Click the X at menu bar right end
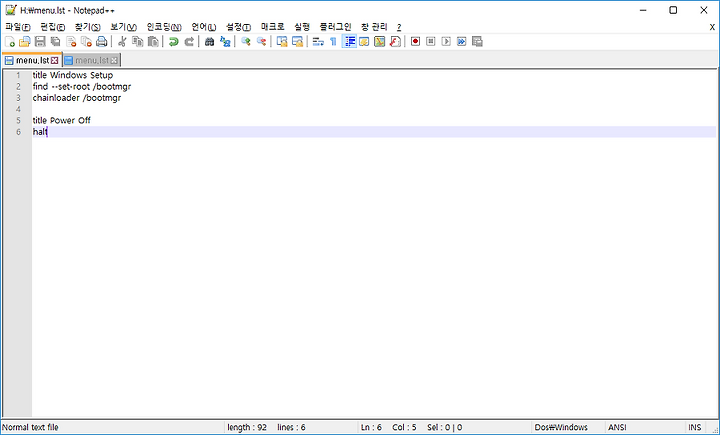 [712, 27]
